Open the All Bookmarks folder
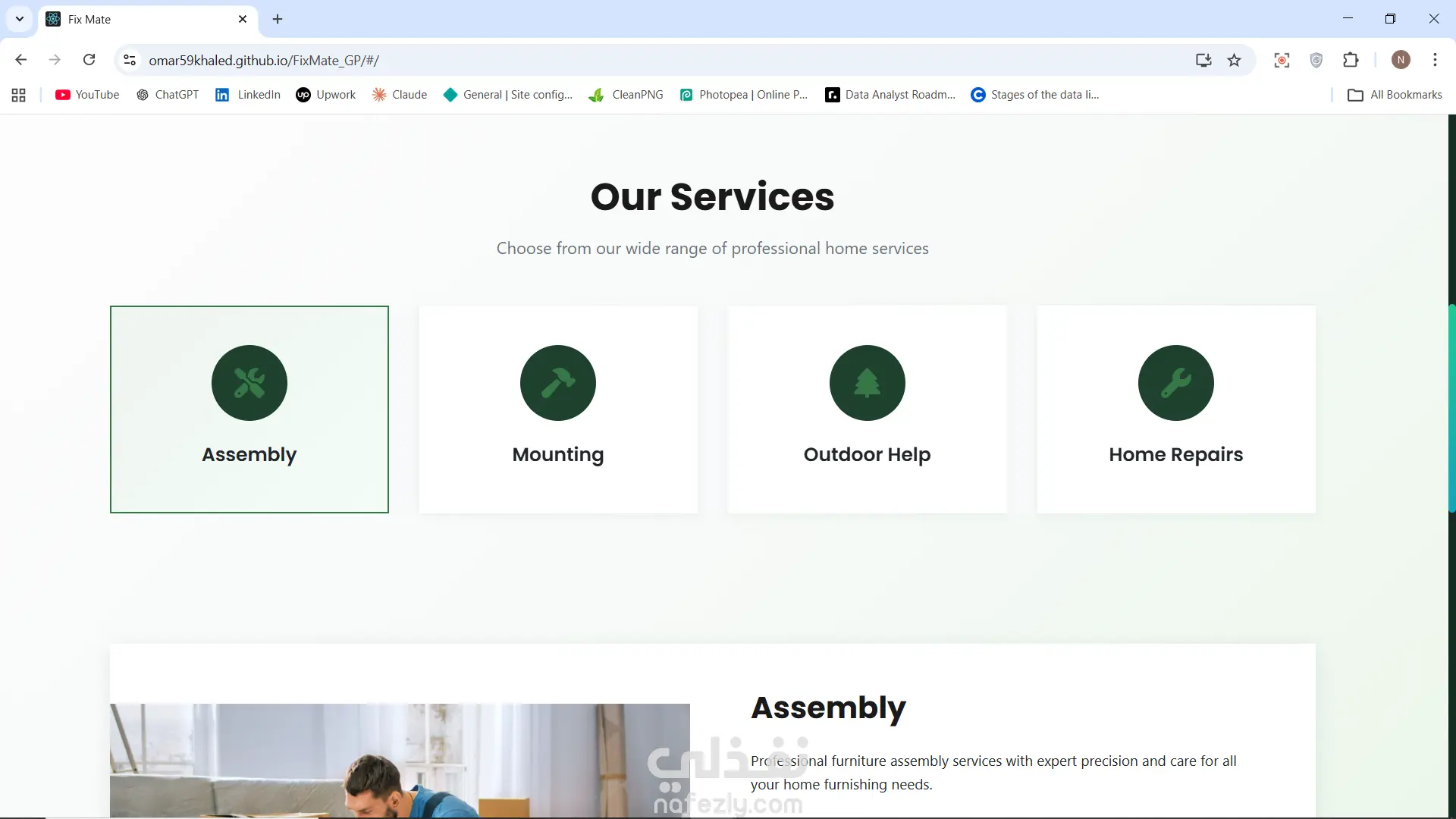Viewport: 1456px width, 819px height. [1395, 95]
